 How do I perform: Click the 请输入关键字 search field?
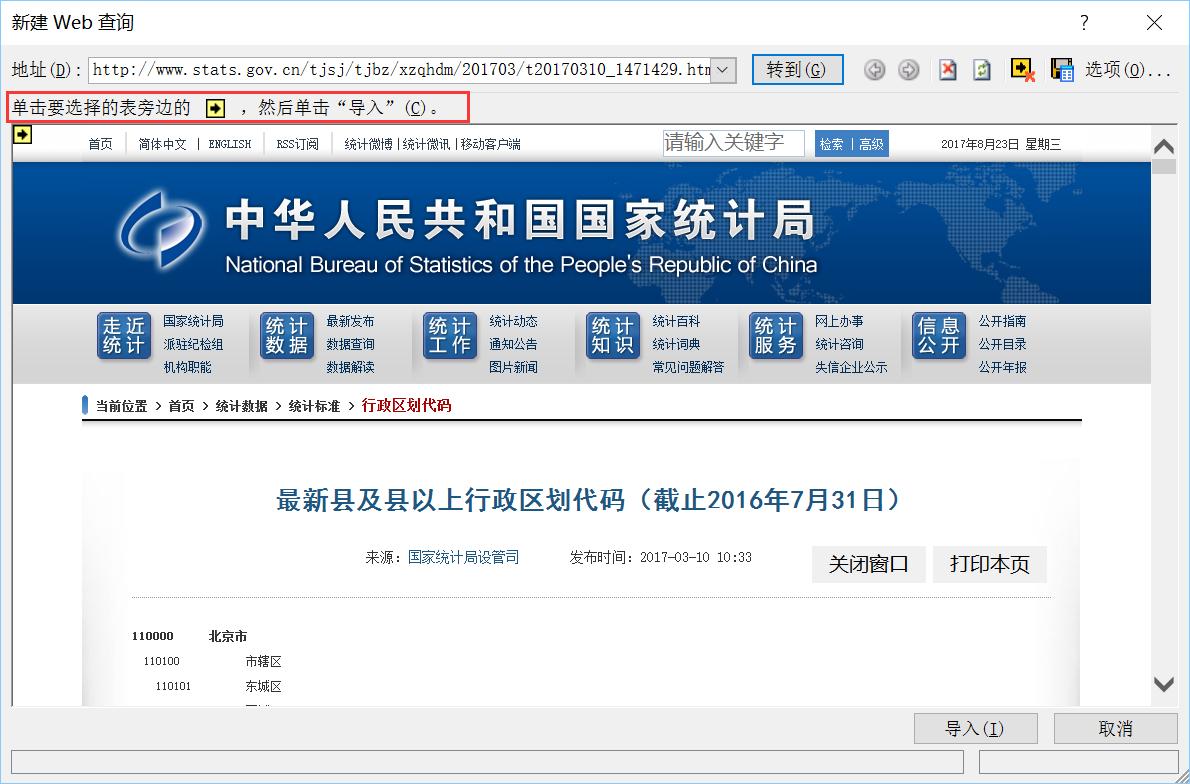pos(733,143)
